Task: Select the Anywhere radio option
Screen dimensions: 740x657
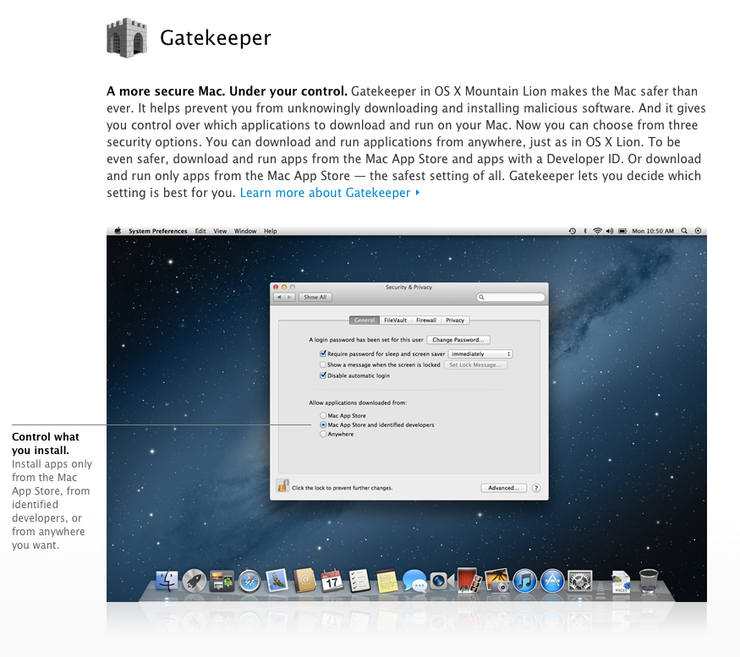Action: tap(323, 434)
